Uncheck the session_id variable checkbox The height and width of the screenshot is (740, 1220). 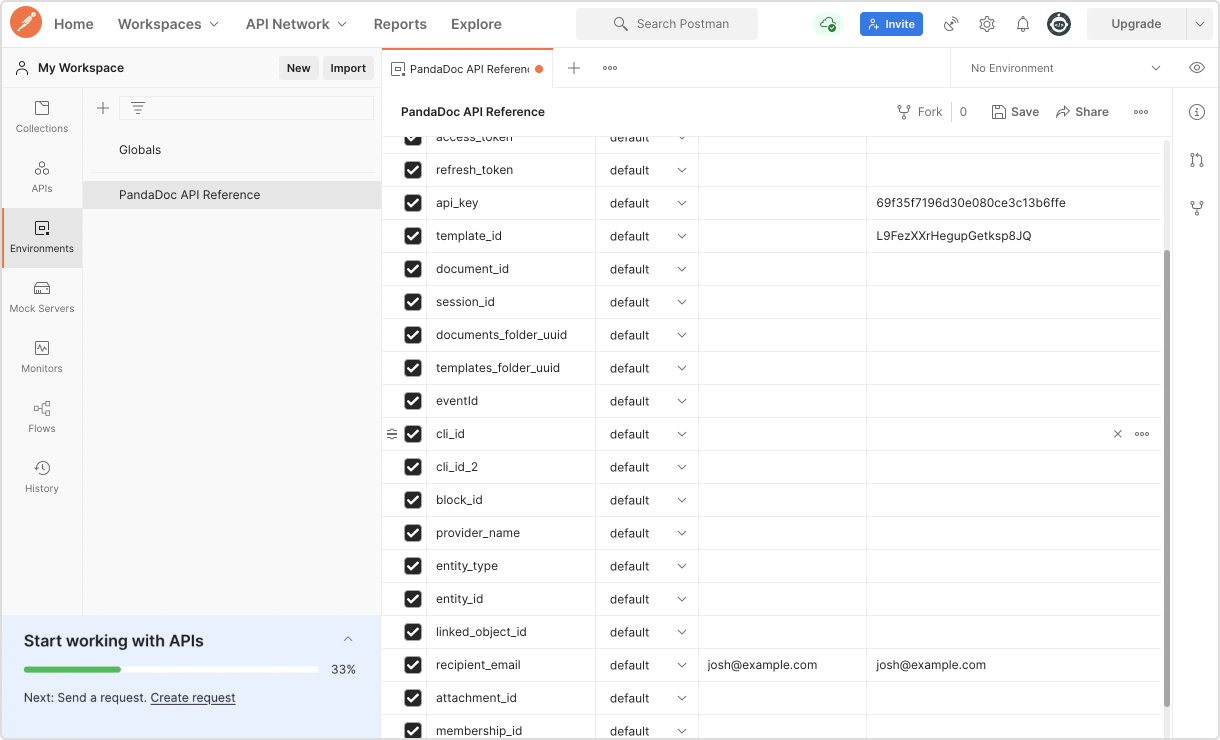click(x=413, y=302)
